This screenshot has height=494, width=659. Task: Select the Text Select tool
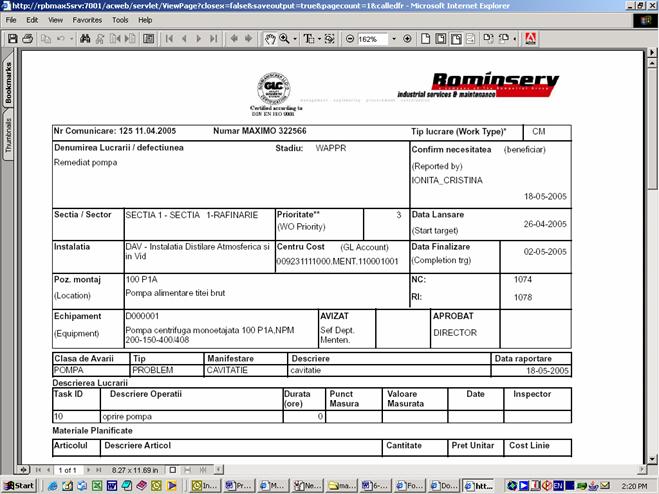coord(309,39)
